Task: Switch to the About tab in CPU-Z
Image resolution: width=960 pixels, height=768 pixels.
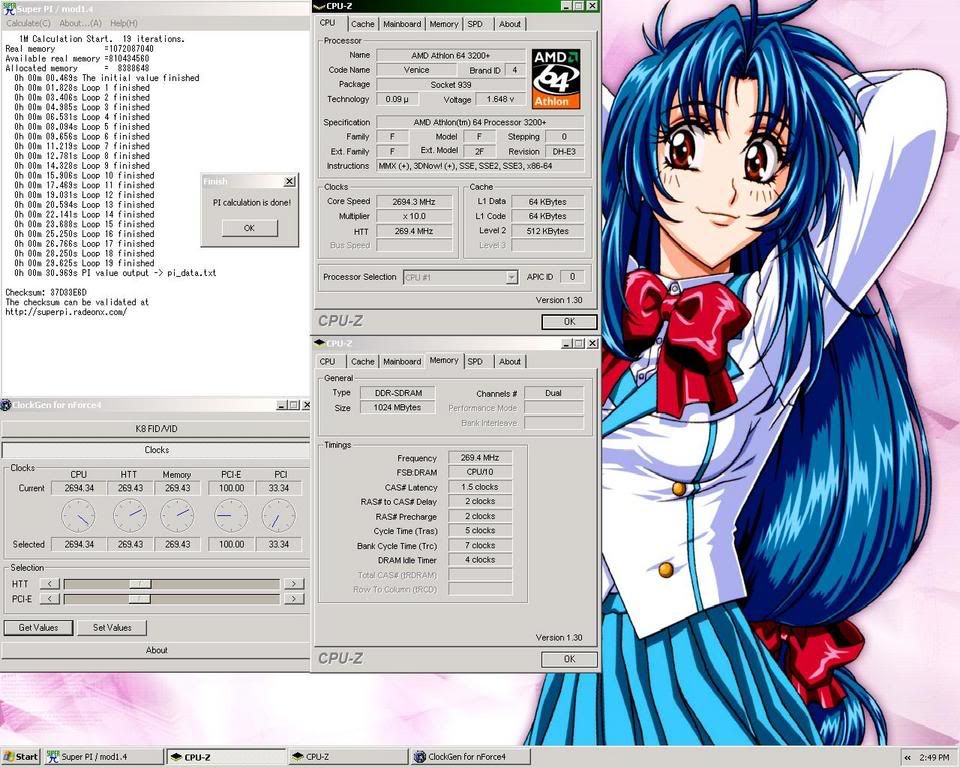Action: [x=509, y=24]
